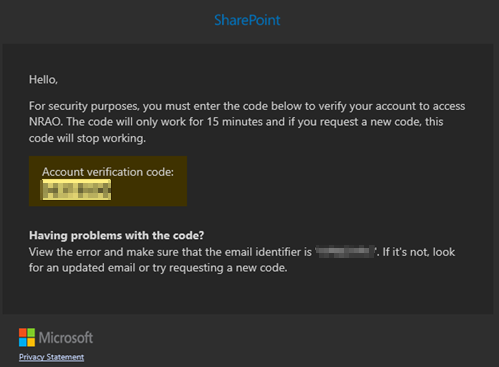499x367 pixels.
Task: Click the yellow square of Microsoft logo
Action: pyautogui.click(x=31, y=342)
